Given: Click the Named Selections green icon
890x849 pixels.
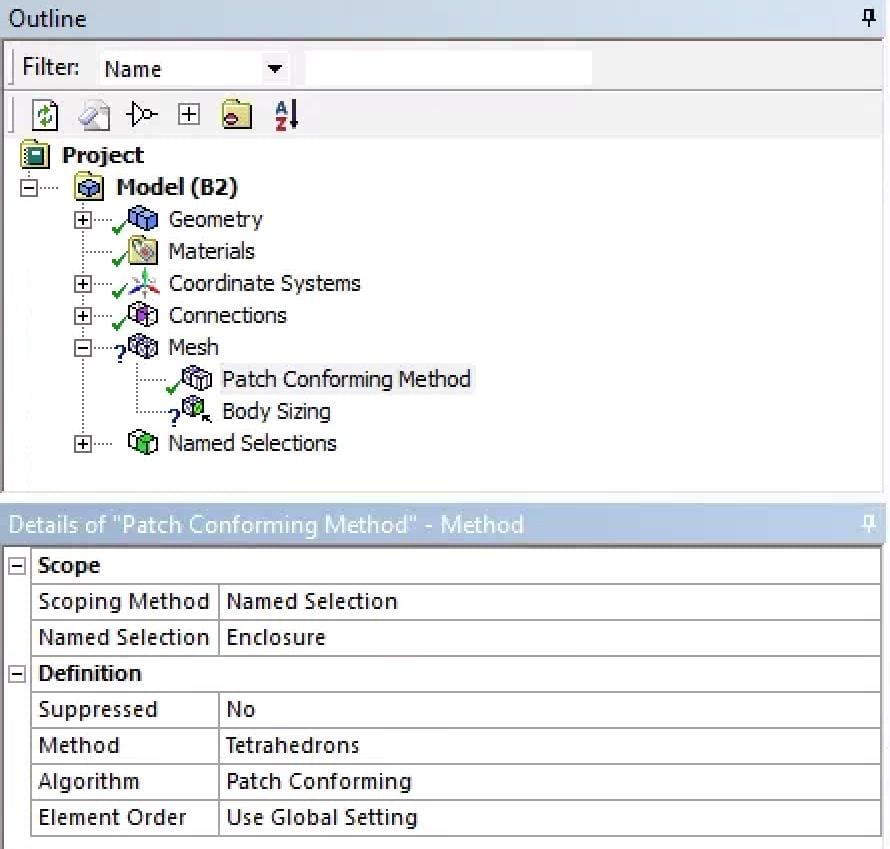Looking at the screenshot, I should (x=142, y=442).
